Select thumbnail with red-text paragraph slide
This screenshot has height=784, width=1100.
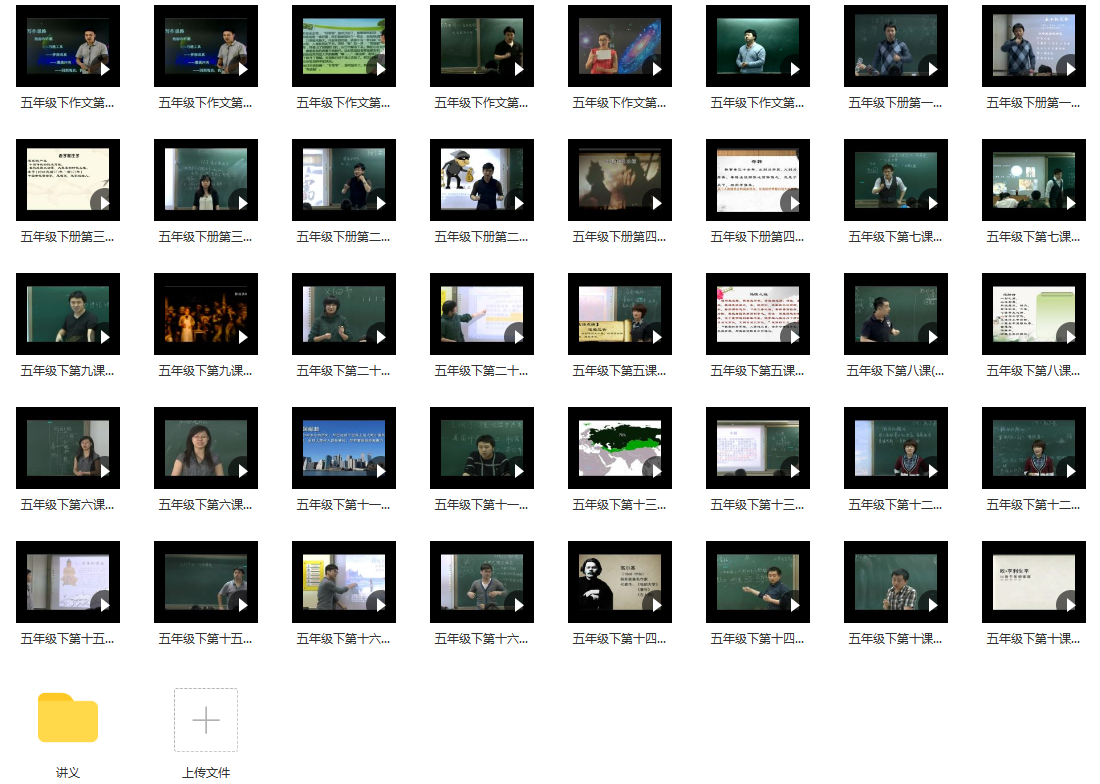tap(757, 314)
